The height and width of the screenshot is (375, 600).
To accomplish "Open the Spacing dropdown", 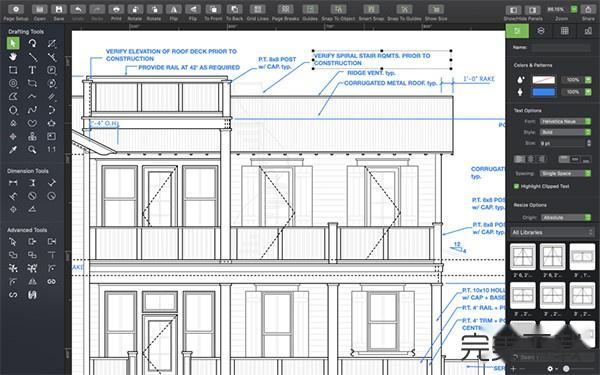I will click(x=565, y=173).
